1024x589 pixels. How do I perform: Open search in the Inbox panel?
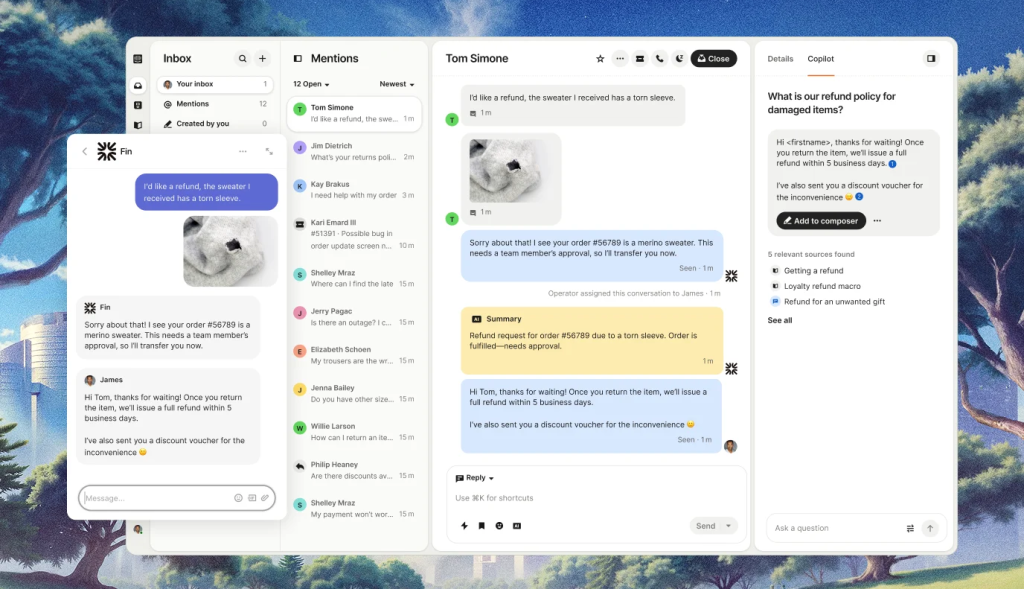pyautogui.click(x=241, y=59)
